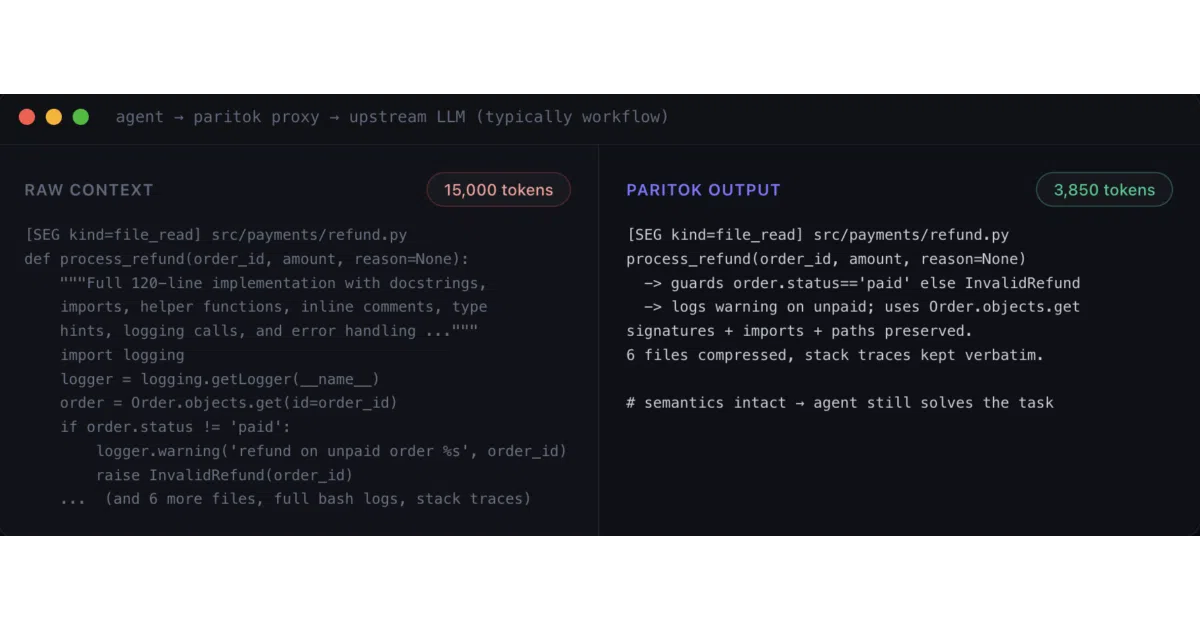1200x630 pixels.
Task: Click the 'Full 120-line implementation' docstring line
Action: (x=273, y=283)
